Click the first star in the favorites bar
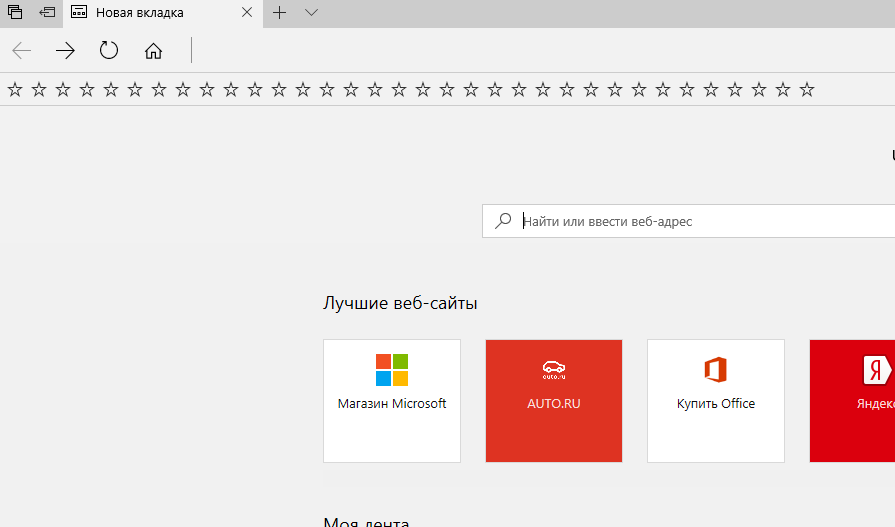The image size is (895, 527). coord(15,90)
